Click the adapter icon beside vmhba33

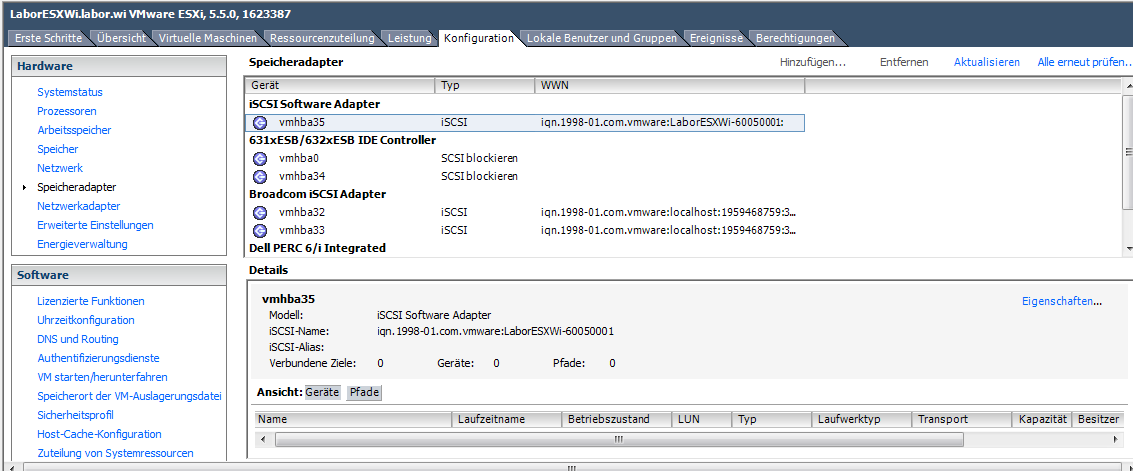(260, 231)
